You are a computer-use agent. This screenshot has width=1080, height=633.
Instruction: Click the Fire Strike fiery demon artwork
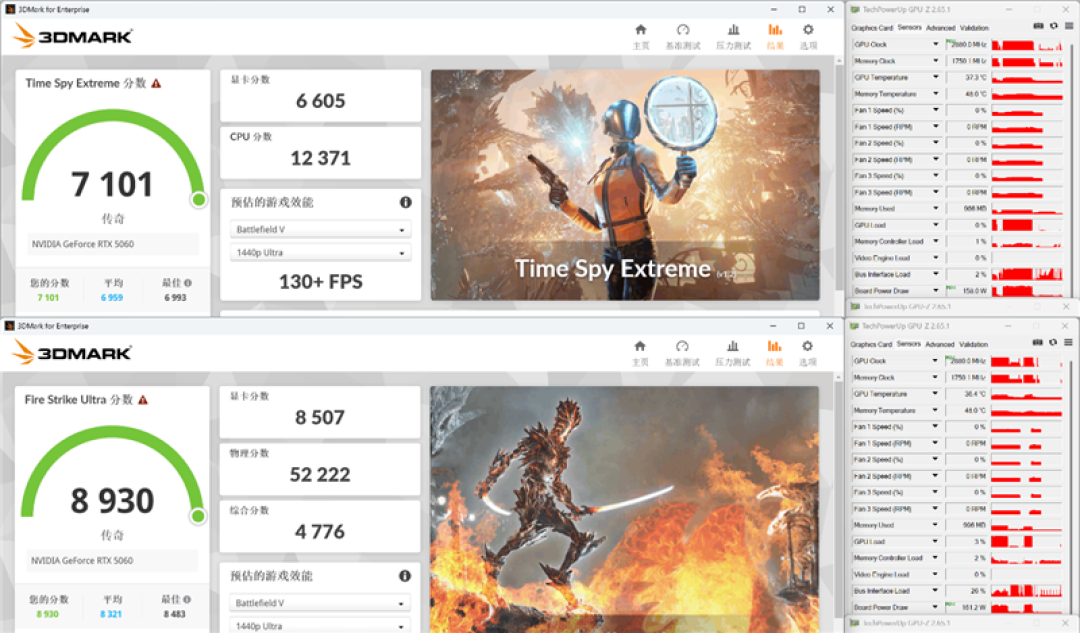[x=625, y=510]
